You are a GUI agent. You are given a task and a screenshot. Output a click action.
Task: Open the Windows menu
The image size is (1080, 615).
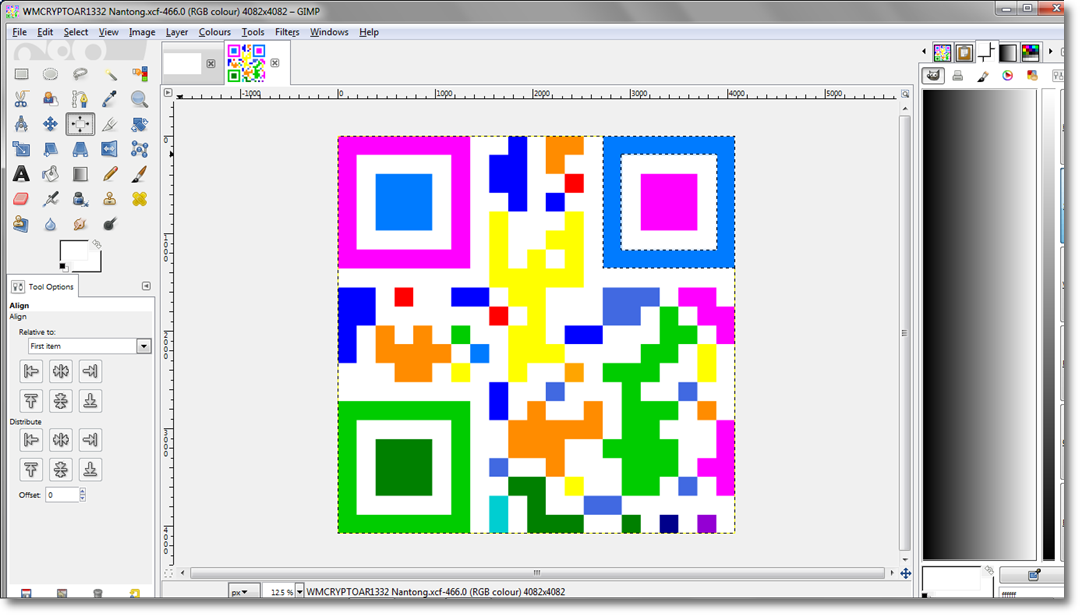pos(329,32)
